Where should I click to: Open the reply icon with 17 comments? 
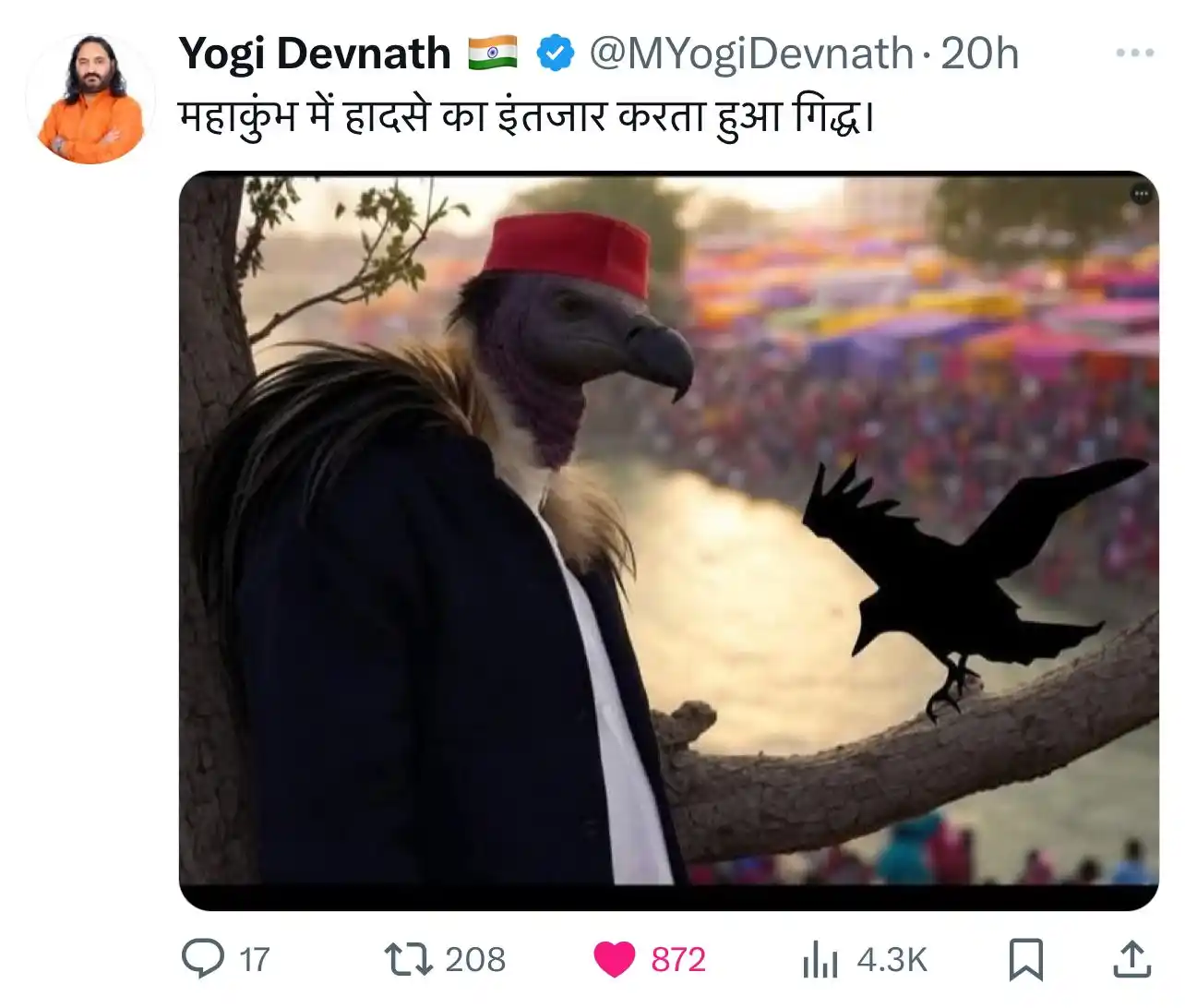coord(202,959)
